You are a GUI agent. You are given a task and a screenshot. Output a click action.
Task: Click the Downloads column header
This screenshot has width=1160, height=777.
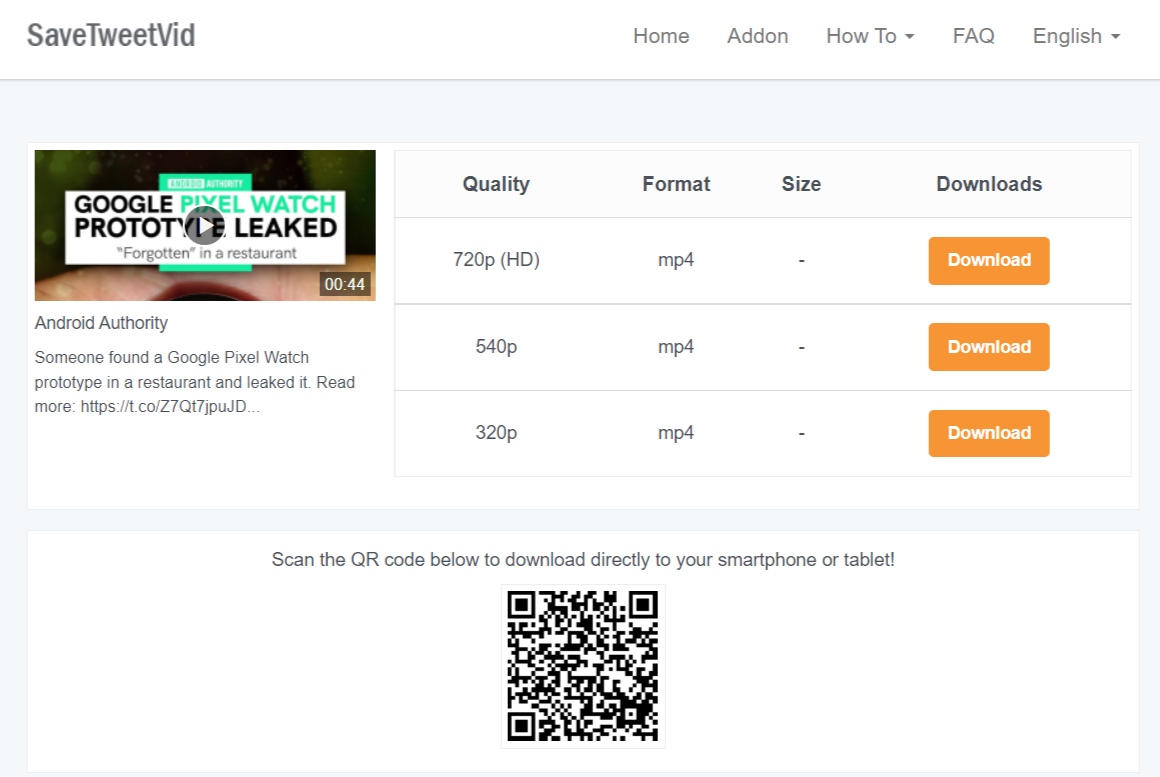[x=989, y=184]
